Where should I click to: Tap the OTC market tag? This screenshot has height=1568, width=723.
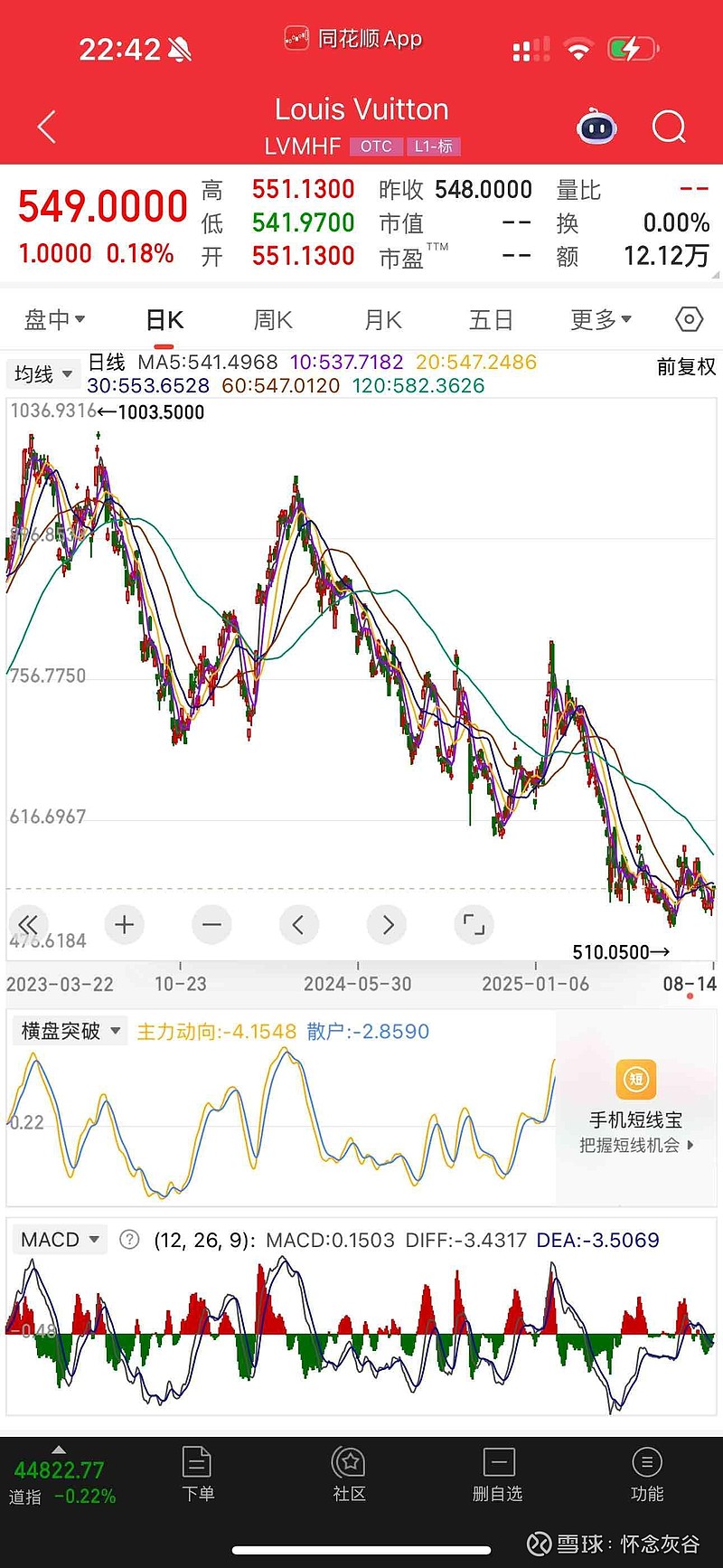coord(376,146)
